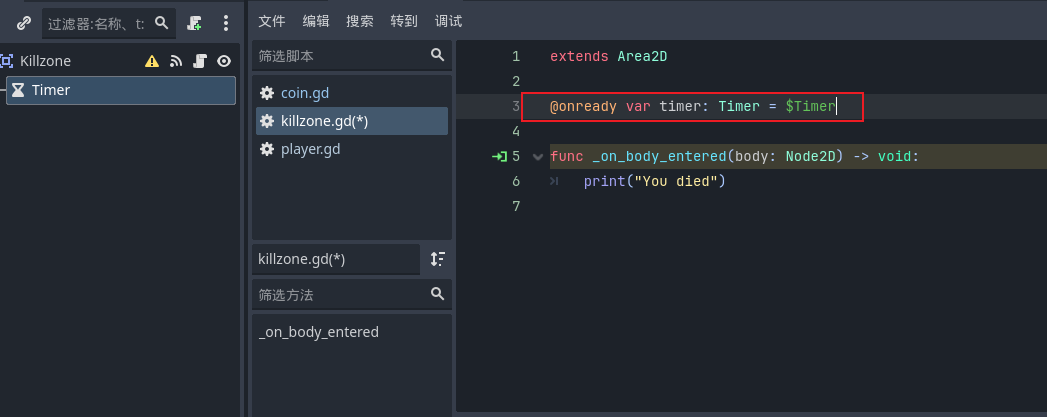Click the attach script icon

[x=195, y=22]
